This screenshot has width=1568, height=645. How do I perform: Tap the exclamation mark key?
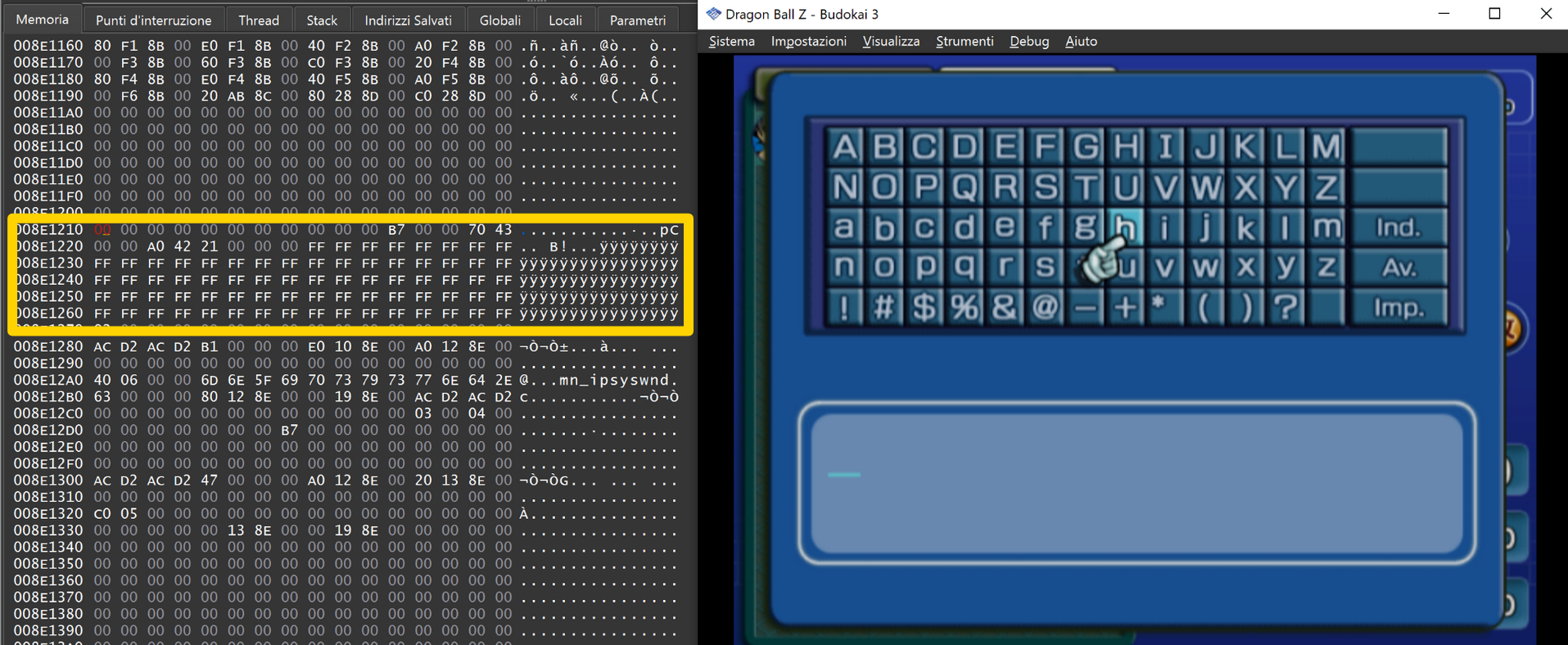click(x=844, y=307)
